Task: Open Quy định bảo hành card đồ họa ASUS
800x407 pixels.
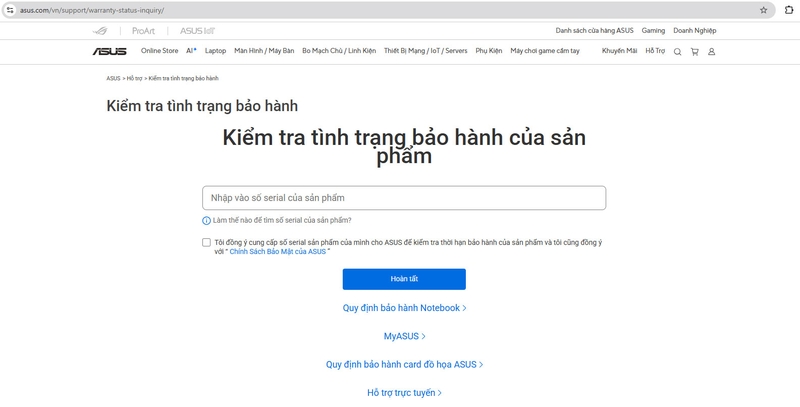Action: [x=405, y=365]
